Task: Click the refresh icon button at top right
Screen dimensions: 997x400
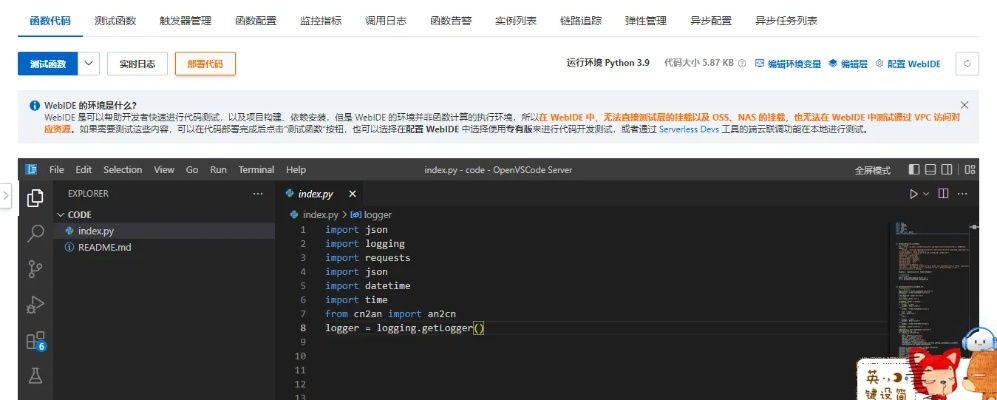Action: 966,63
